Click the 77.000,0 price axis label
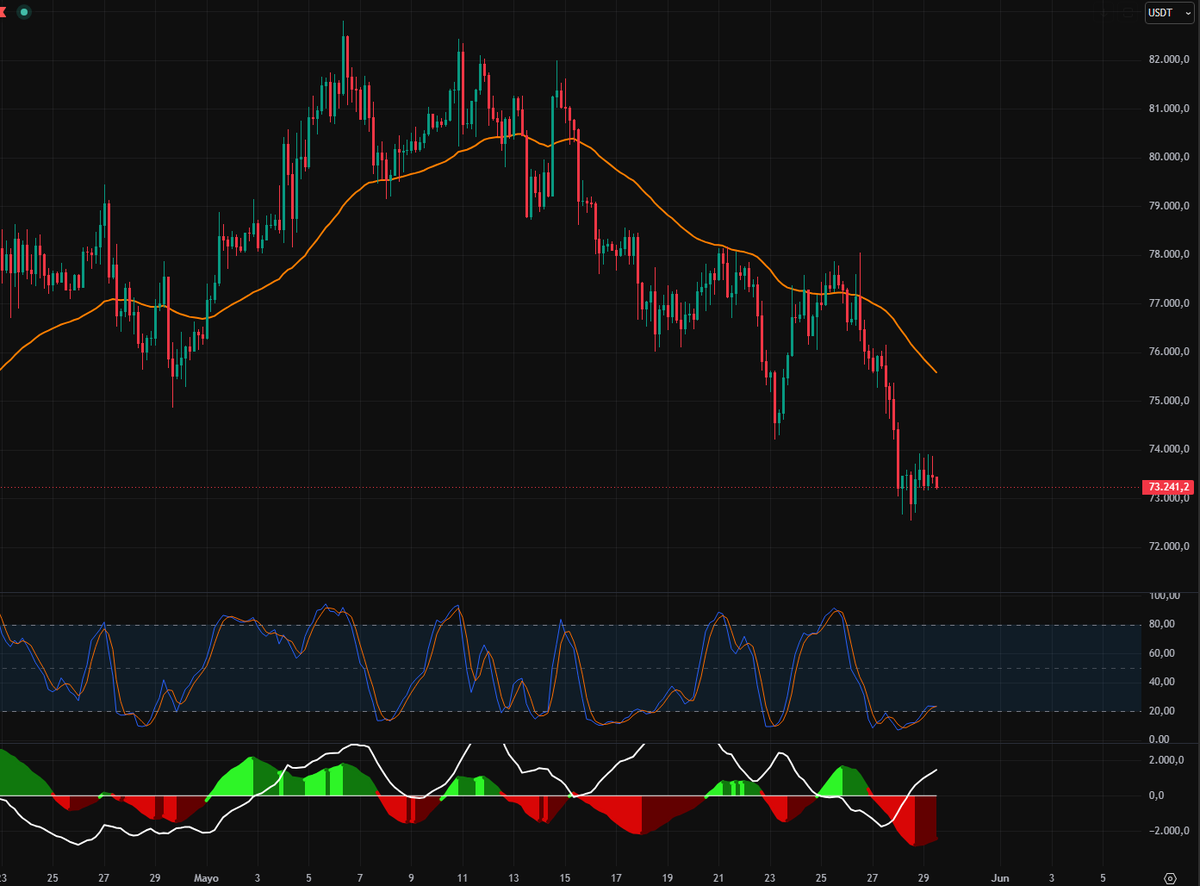This screenshot has height=886, width=1200. click(1168, 303)
